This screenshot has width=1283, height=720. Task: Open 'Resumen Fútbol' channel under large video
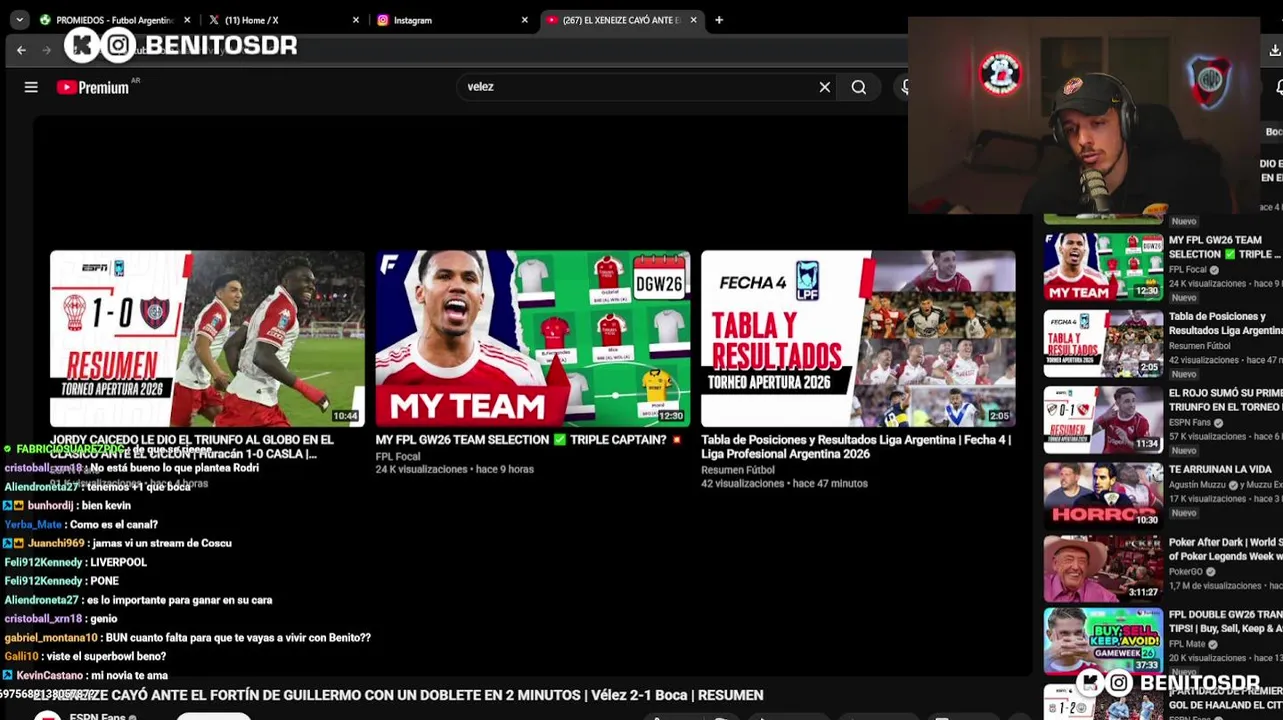[738, 470]
